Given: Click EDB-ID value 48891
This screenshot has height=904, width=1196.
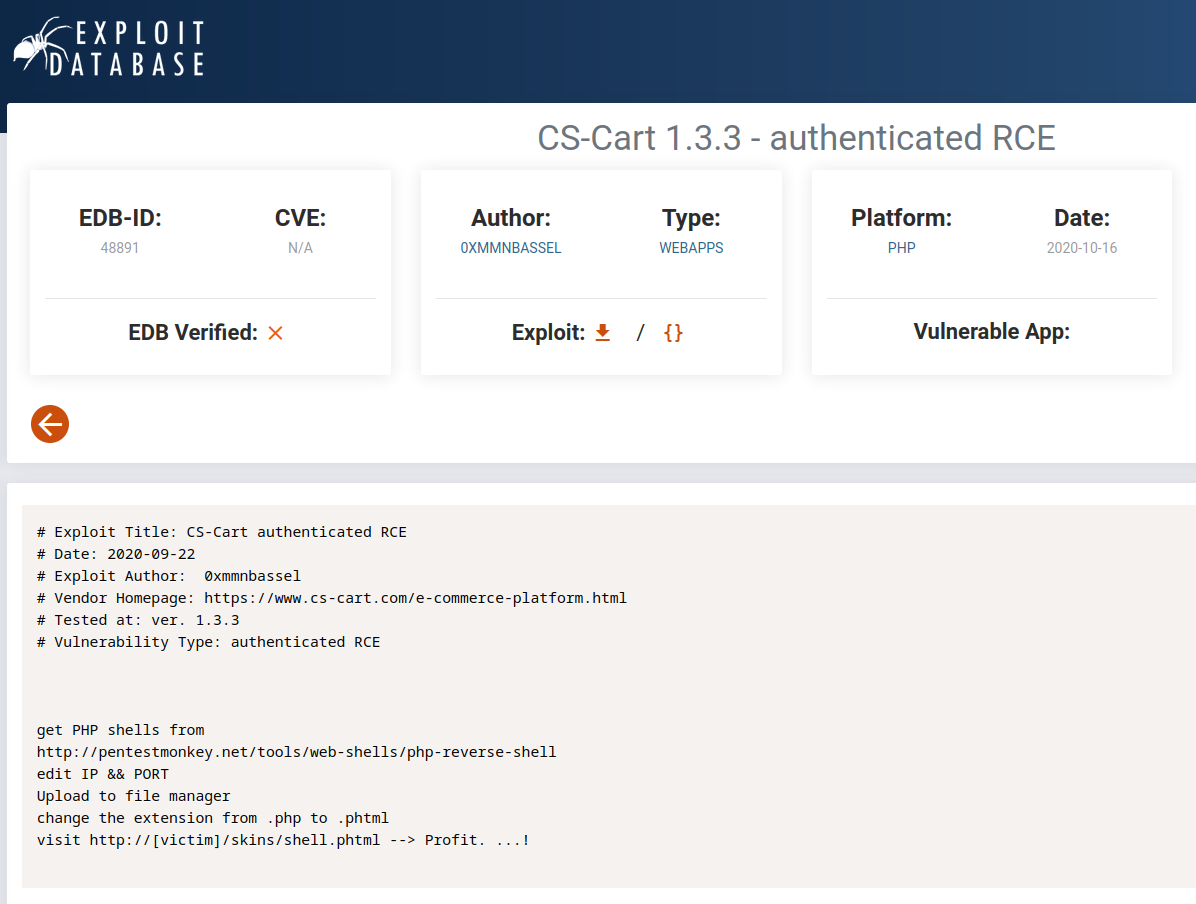Looking at the screenshot, I should (120, 248).
